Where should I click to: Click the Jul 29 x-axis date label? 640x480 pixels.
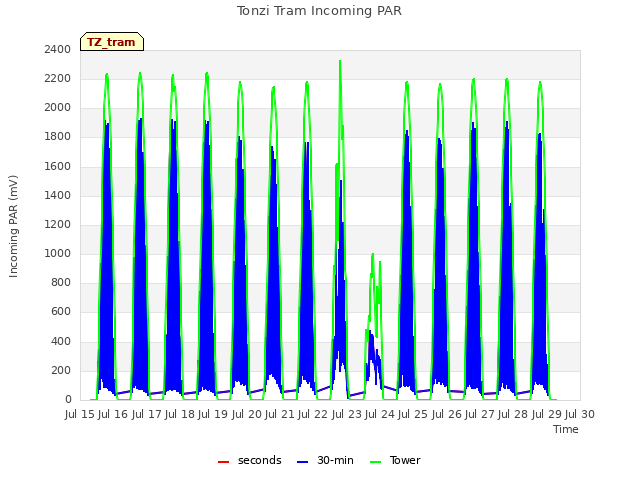[x=547, y=414]
